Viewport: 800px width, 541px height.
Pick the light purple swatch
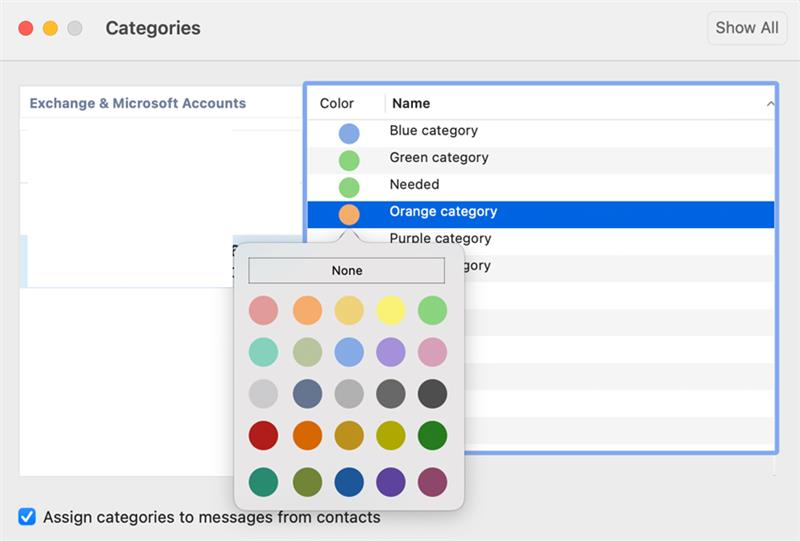391,352
